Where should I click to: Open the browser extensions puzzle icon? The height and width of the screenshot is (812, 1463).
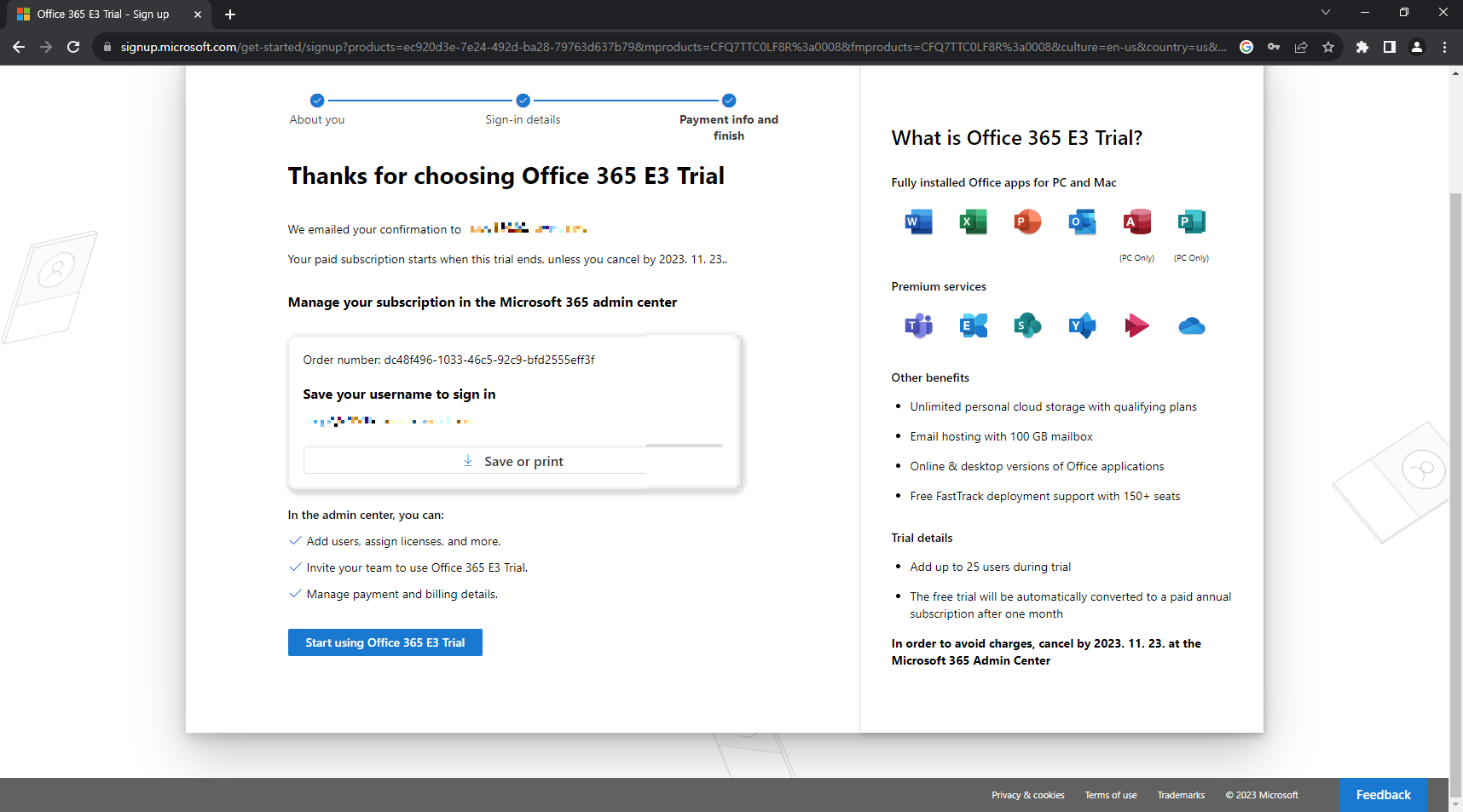click(1362, 47)
